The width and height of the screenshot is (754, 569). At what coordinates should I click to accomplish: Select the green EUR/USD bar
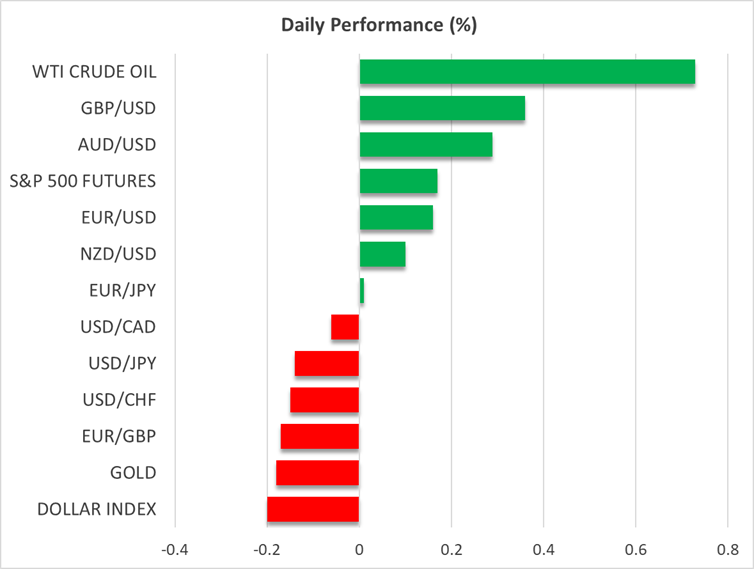[x=396, y=217]
